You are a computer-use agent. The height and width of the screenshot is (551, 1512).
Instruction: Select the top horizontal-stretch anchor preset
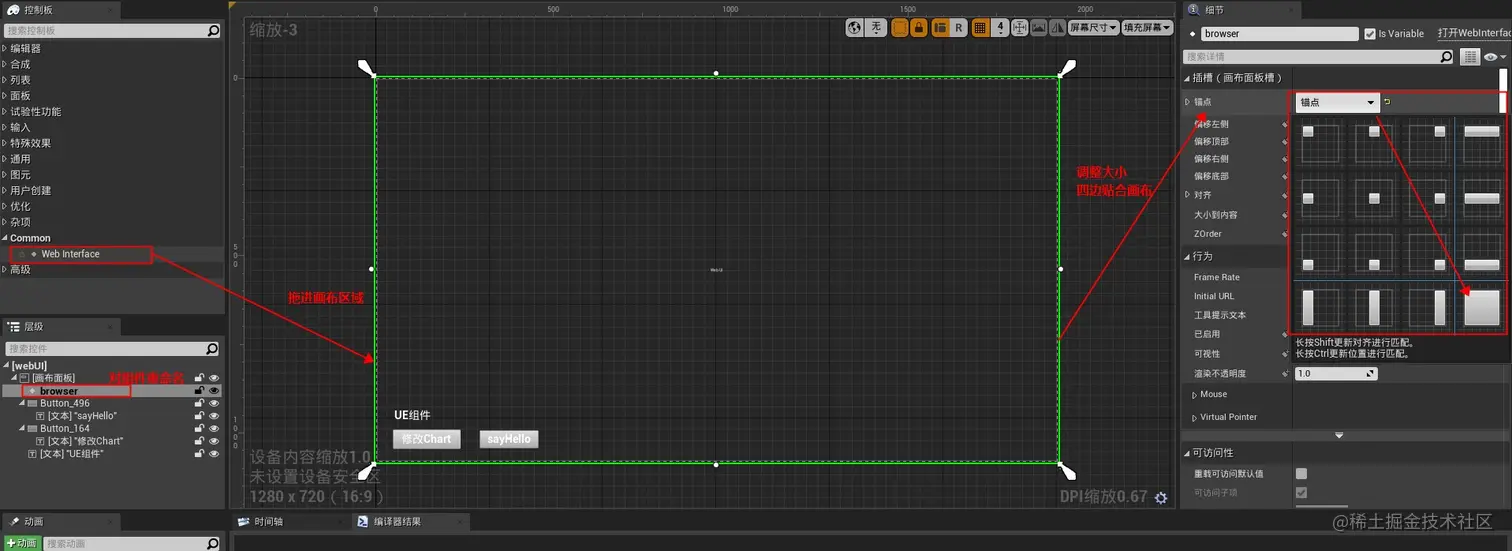coord(1482,144)
